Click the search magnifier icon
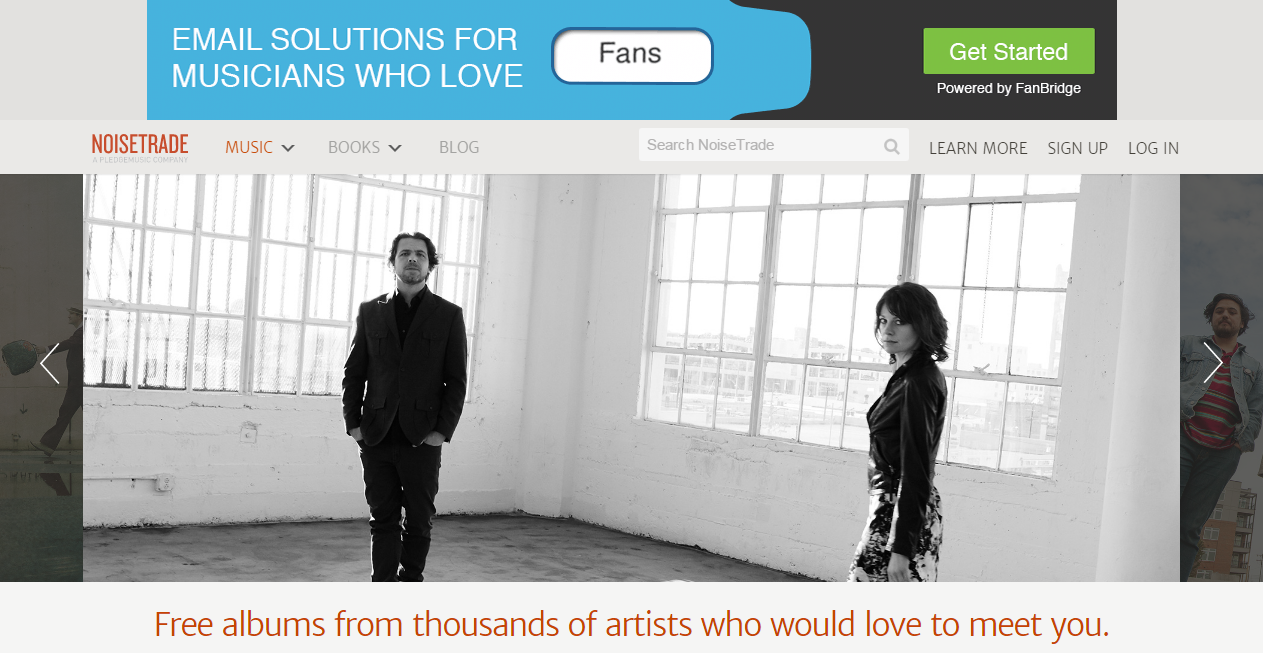Screen dimensions: 1263x653 click(x=891, y=146)
